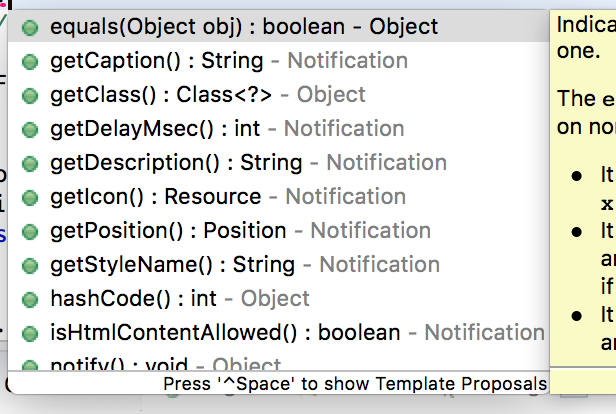Screen dimensions: 616x414
Task: Click green icon next to getCaption()
Action: pyautogui.click(x=30, y=61)
